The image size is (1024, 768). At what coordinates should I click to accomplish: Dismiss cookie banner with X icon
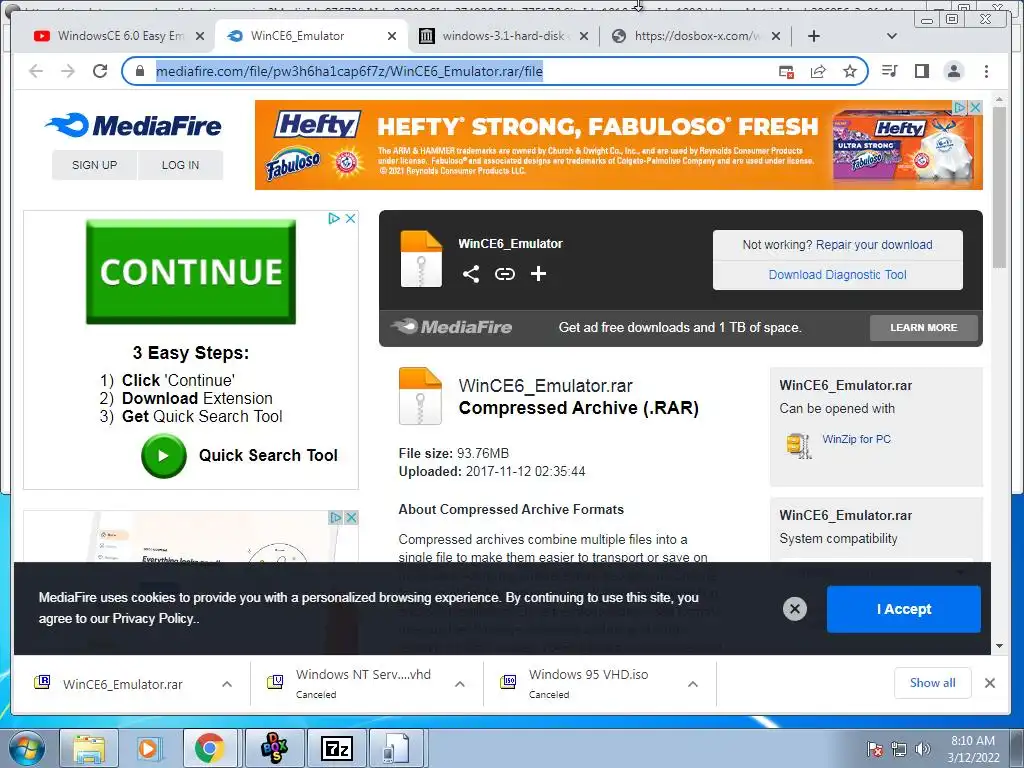pos(795,609)
